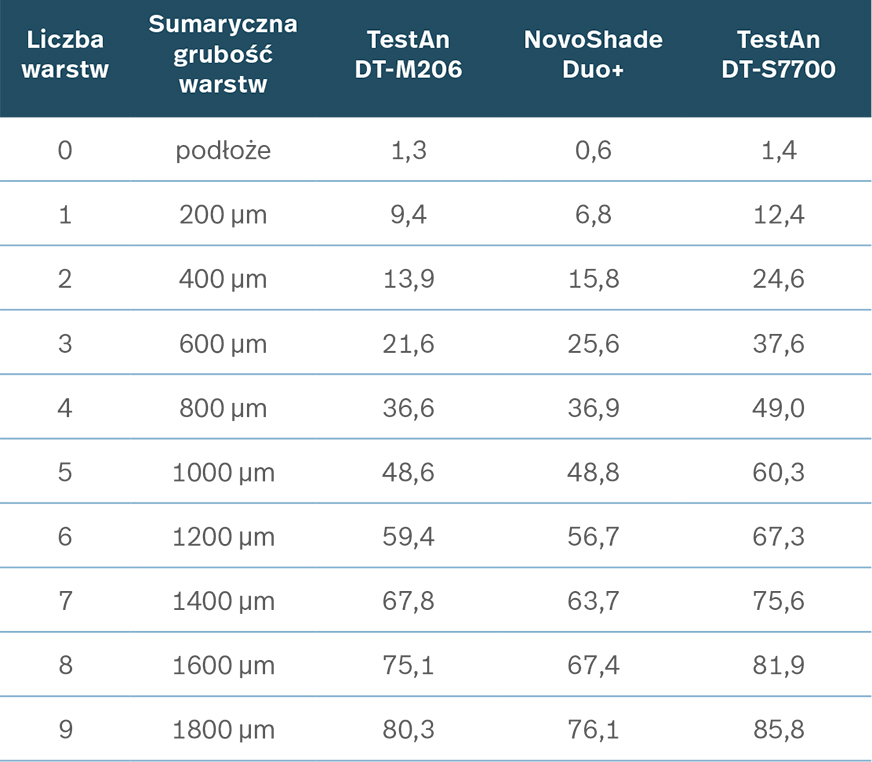Click the cell showing 56,7
This screenshot has height=762, width=872.
pos(593,537)
